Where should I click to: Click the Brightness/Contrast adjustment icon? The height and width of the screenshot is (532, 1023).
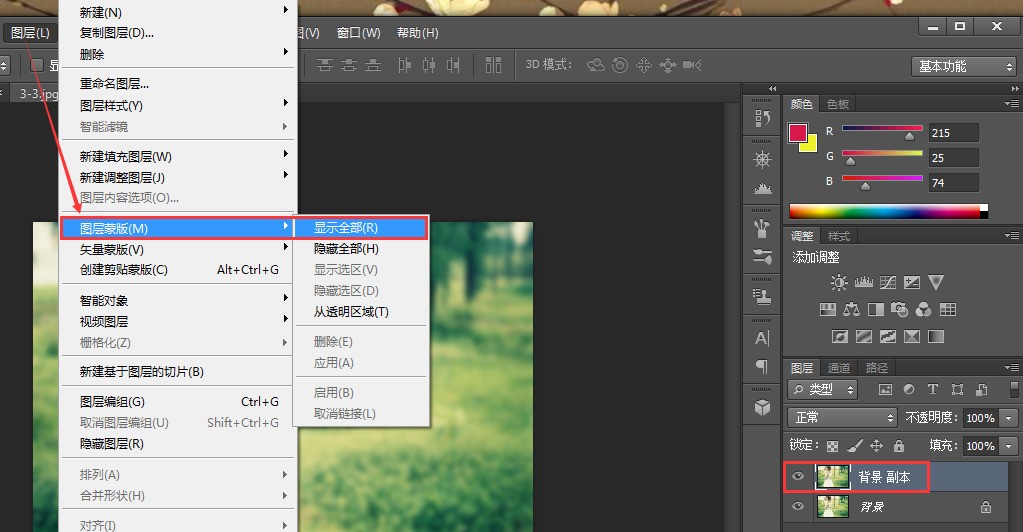839,282
